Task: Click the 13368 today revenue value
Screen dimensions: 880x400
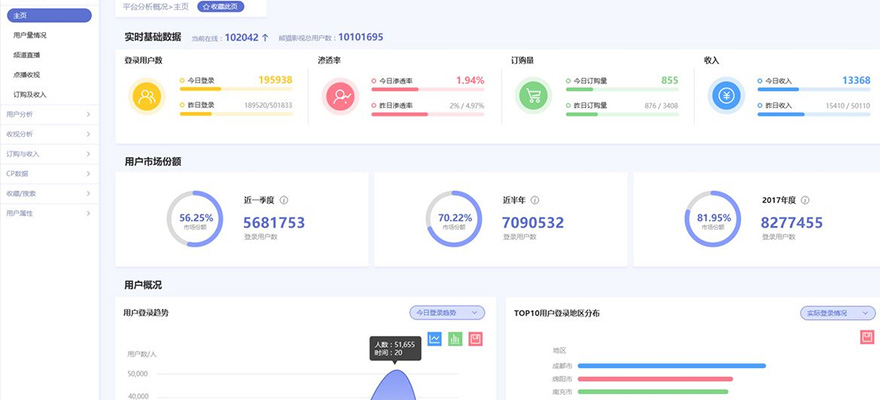Action: click(856, 80)
